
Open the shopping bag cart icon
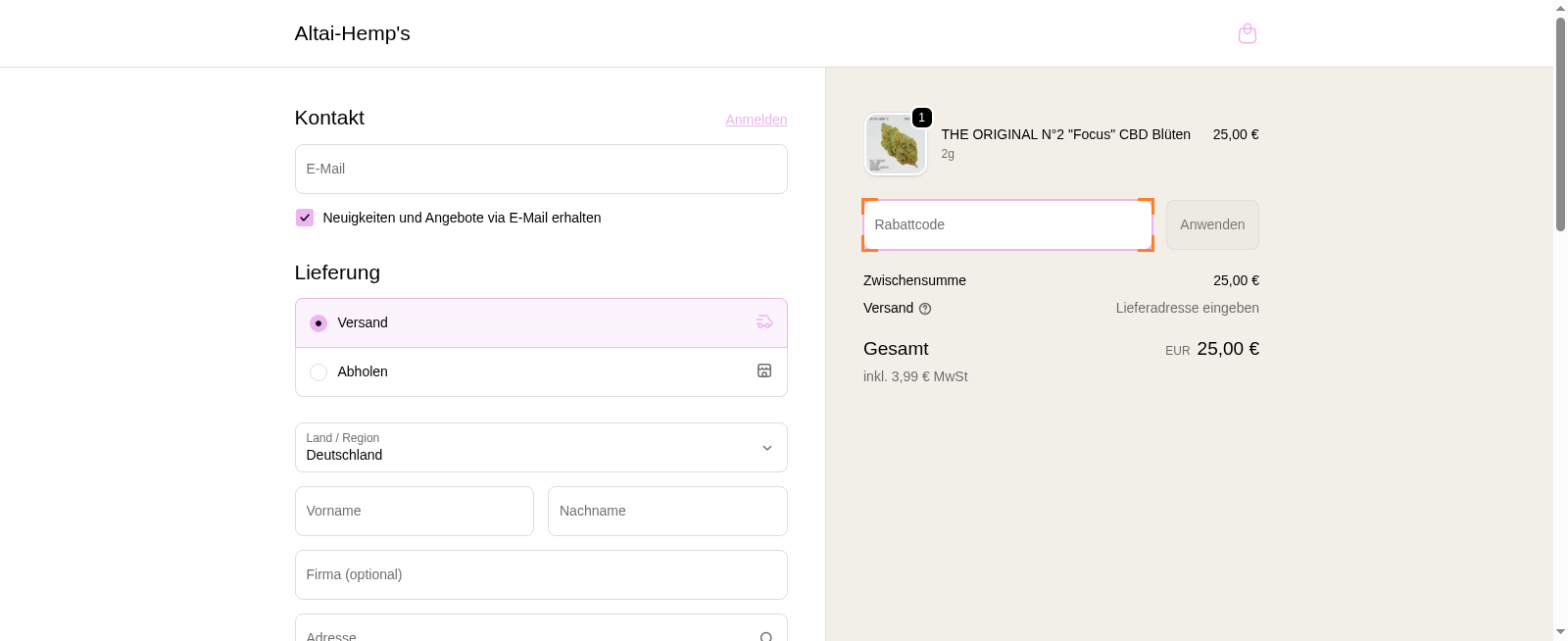(x=1248, y=33)
